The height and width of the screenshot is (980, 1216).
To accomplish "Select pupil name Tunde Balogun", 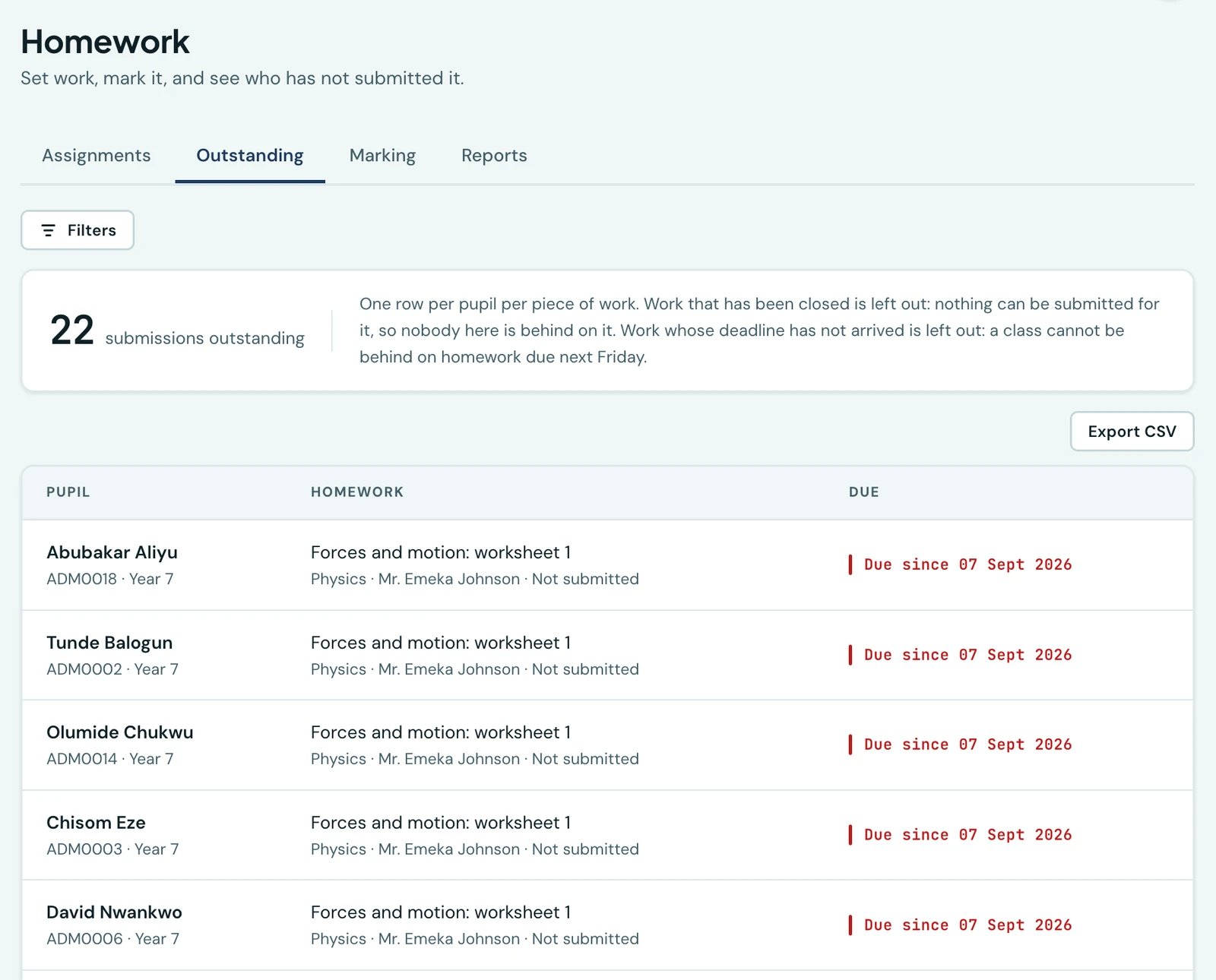I will click(109, 643).
